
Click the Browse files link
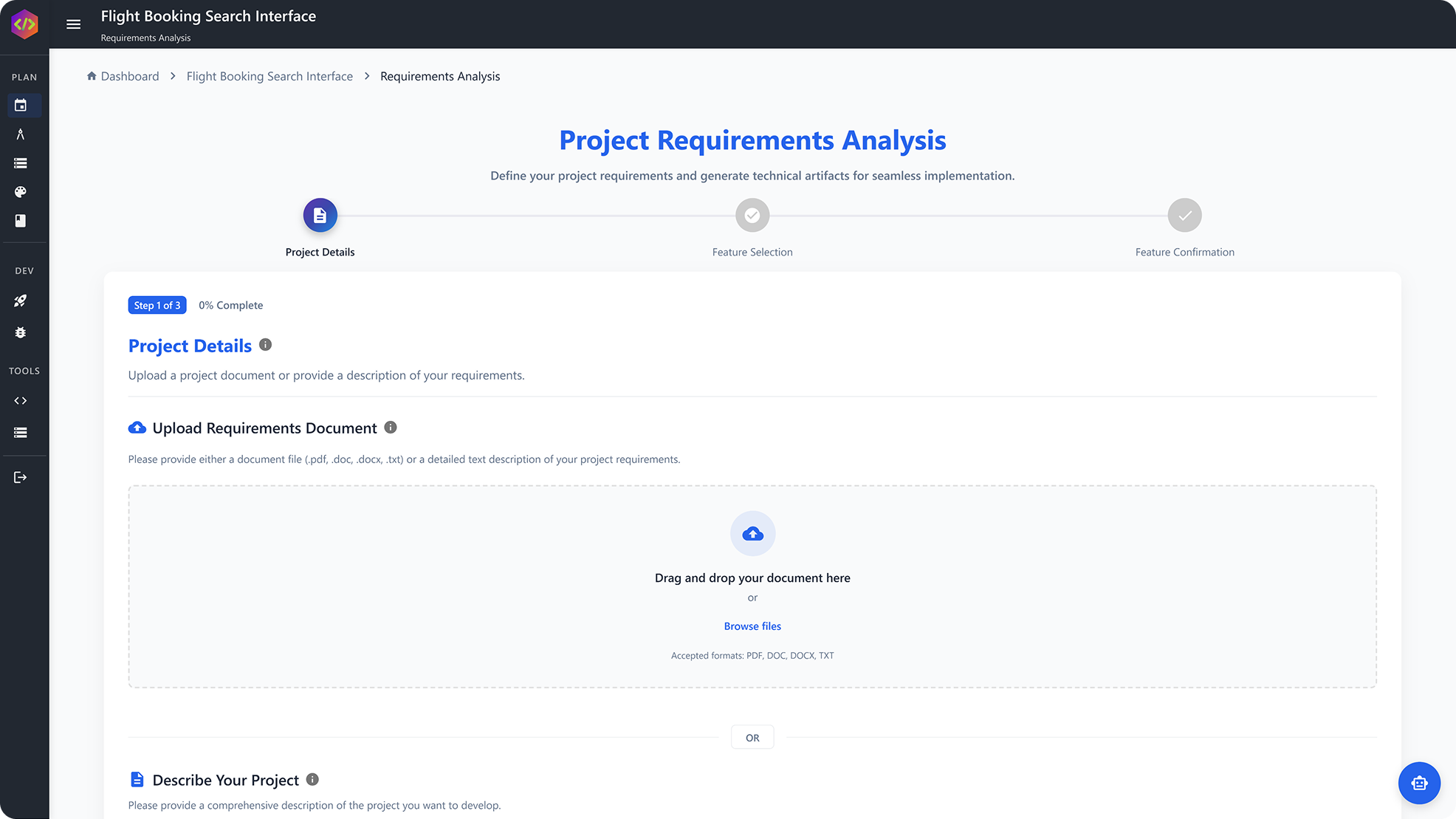752,626
